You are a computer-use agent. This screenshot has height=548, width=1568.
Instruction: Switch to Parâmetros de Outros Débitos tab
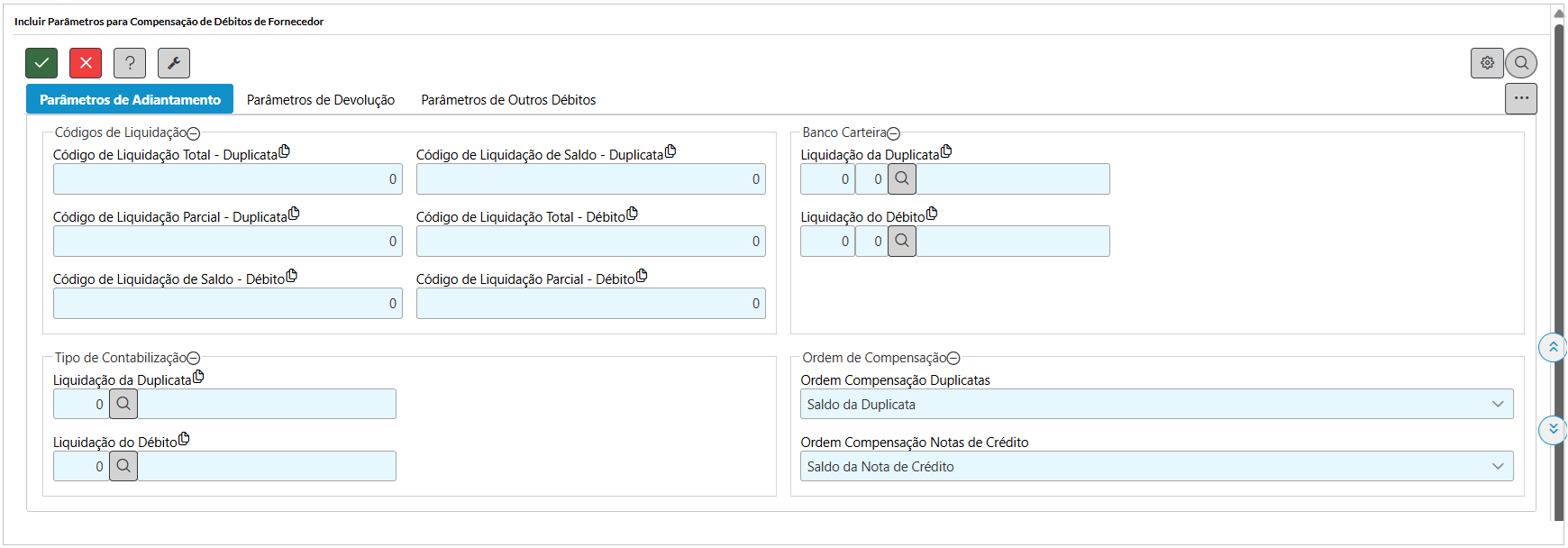click(x=508, y=100)
